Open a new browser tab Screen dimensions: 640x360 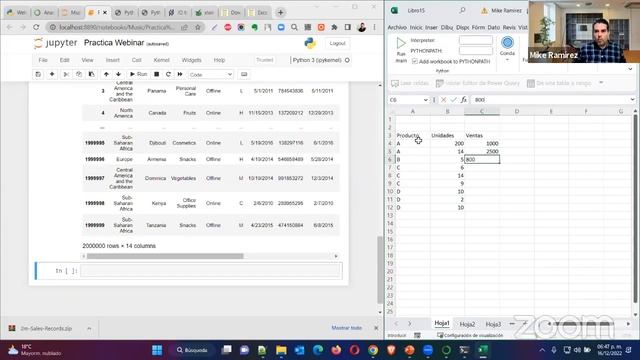pos(280,13)
